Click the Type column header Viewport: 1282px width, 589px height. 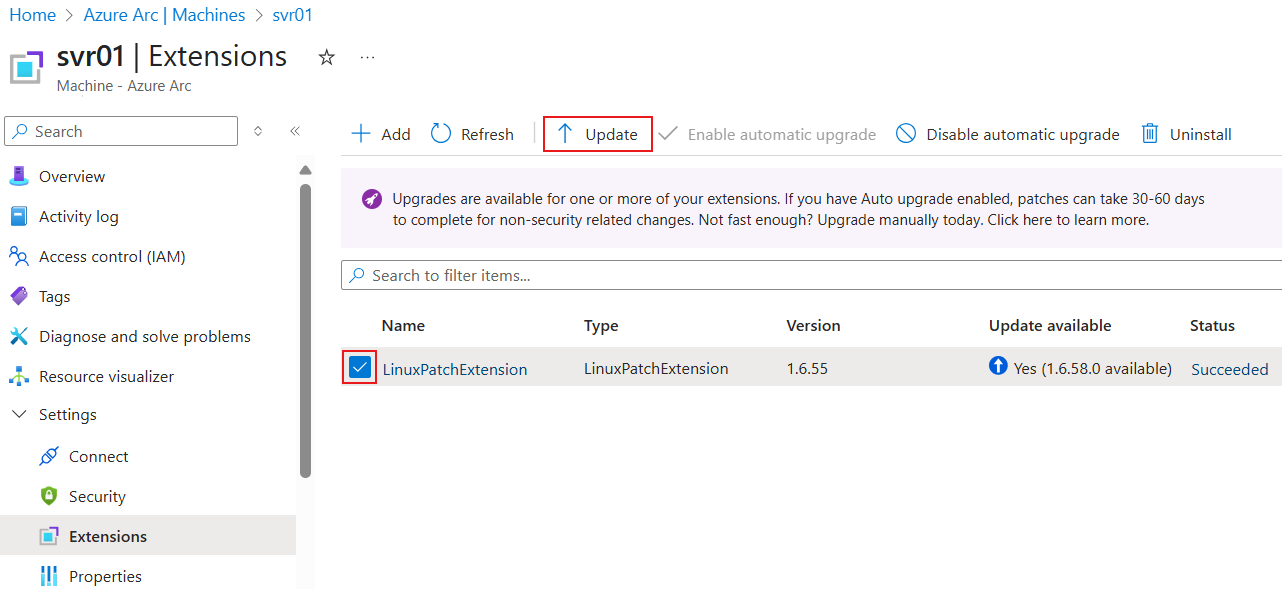(x=601, y=325)
